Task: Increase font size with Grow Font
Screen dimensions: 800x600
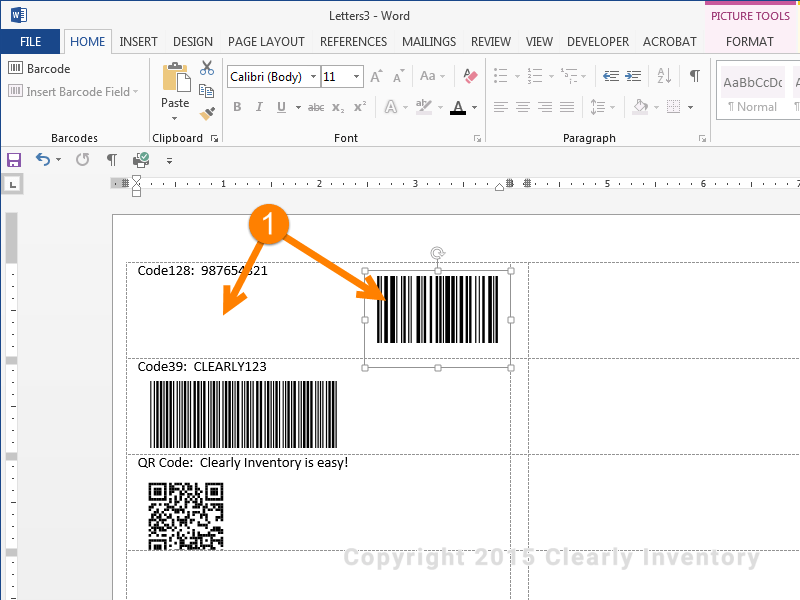Action: 377,77
